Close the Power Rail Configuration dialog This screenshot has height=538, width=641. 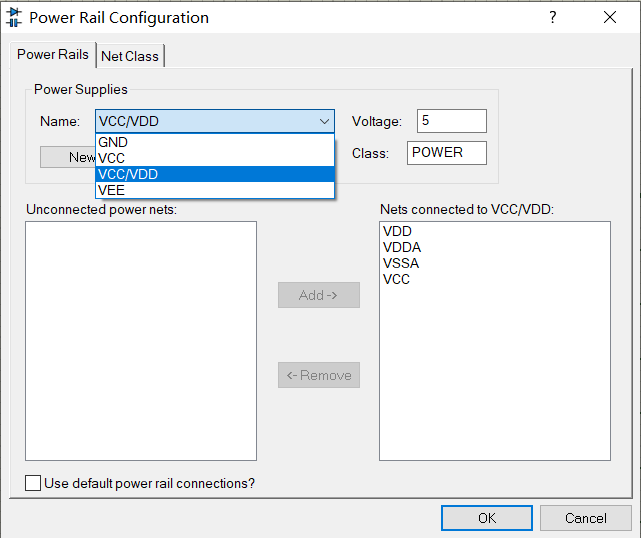click(610, 17)
